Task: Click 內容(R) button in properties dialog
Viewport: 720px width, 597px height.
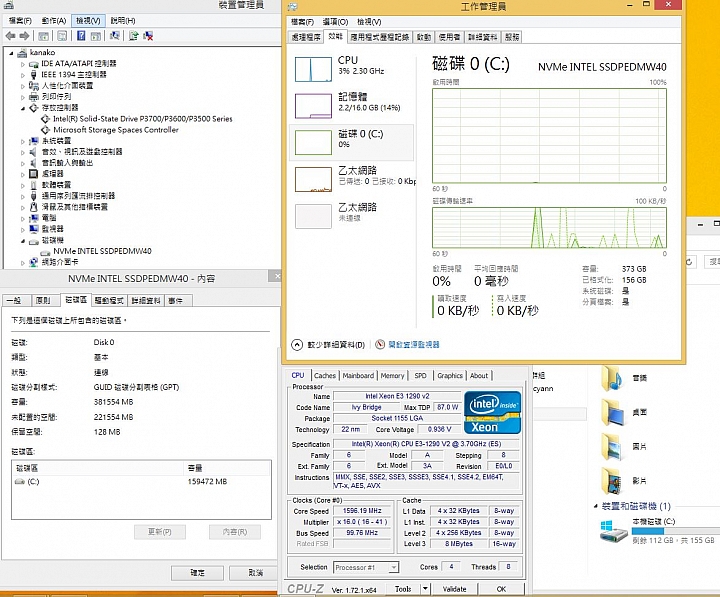Action: point(235,532)
